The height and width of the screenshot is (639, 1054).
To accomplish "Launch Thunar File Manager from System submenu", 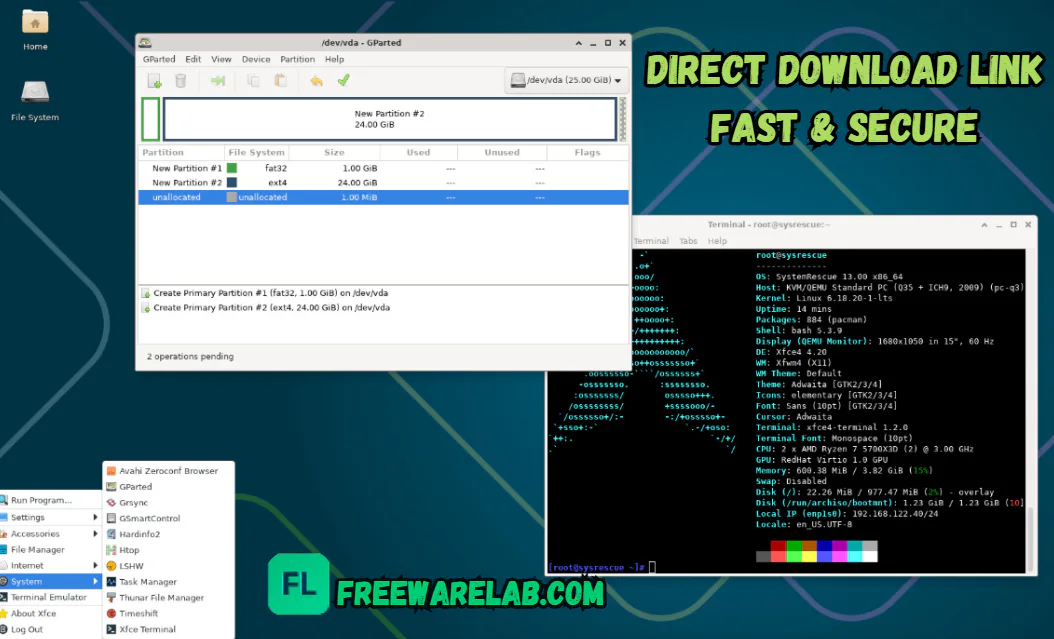I will coord(168,598).
